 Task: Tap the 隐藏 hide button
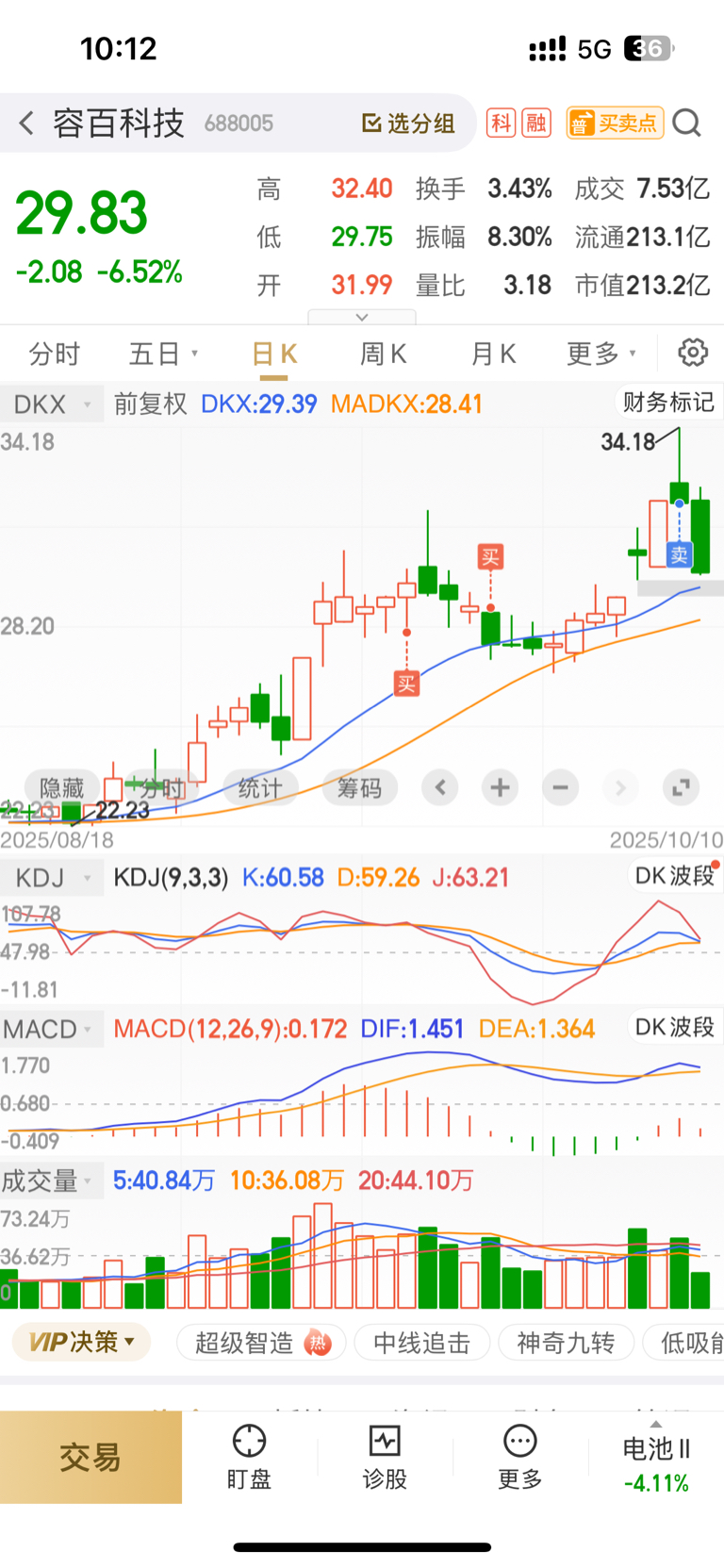click(x=62, y=787)
